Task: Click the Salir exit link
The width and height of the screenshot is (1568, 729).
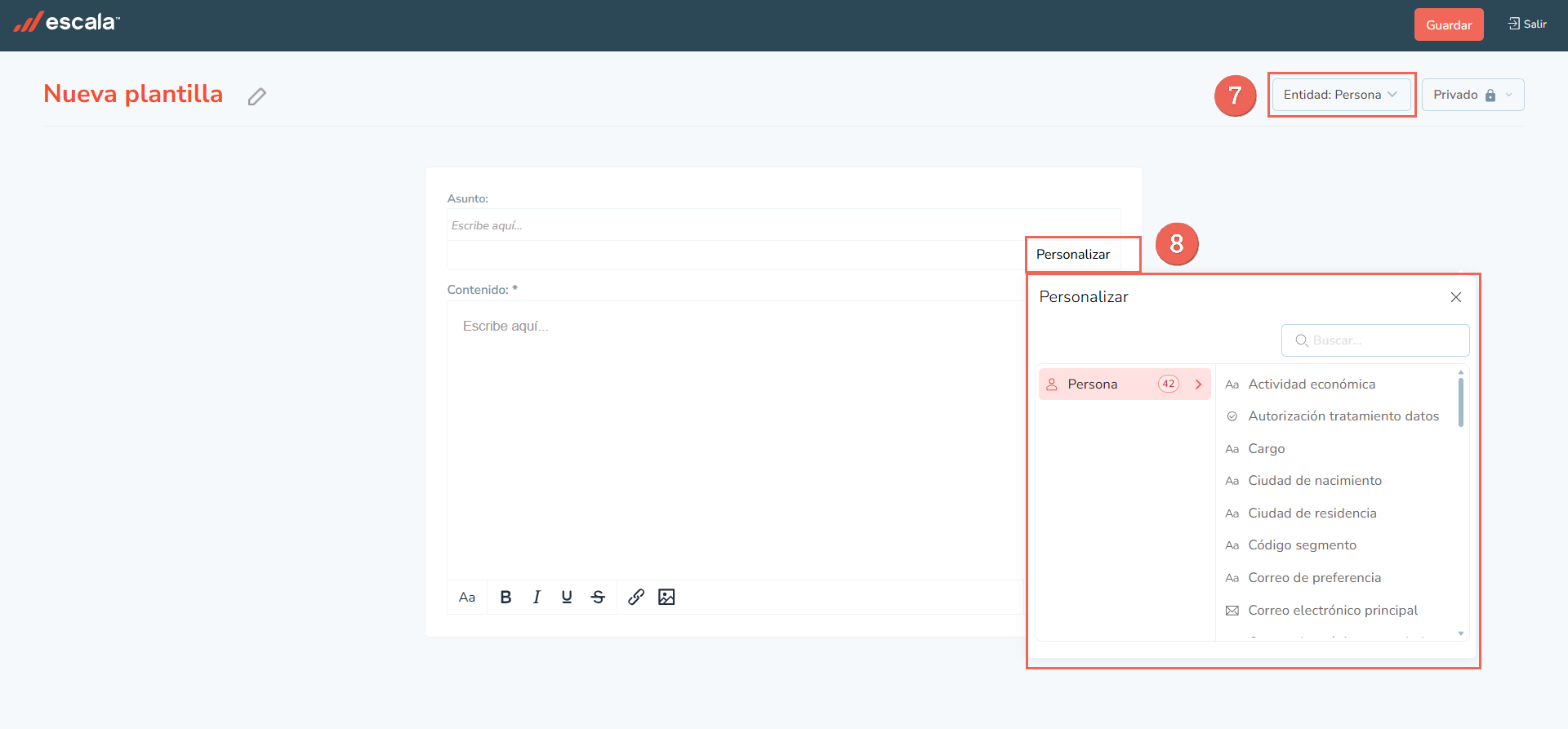Action: (1527, 24)
